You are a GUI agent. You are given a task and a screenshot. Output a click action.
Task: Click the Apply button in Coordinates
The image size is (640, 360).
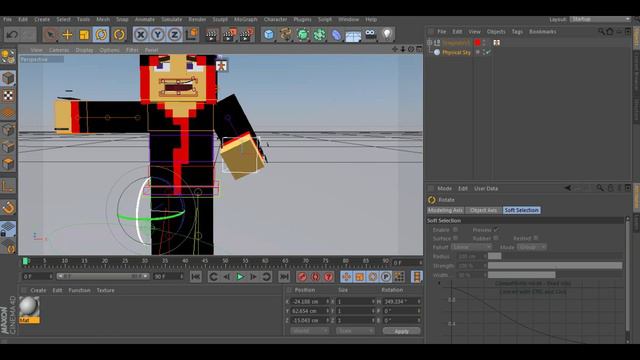click(402, 331)
